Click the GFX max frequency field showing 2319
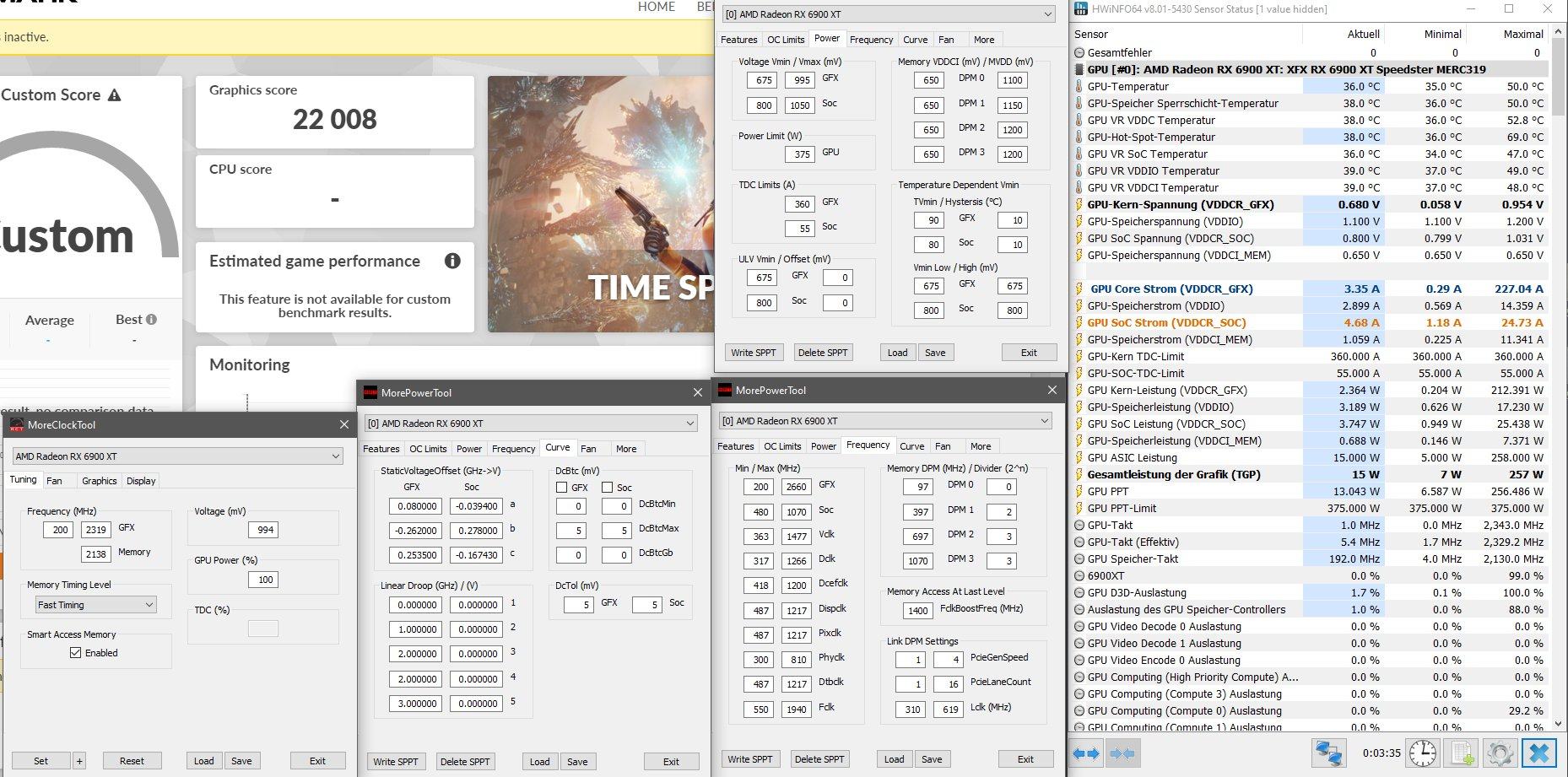 click(95, 530)
